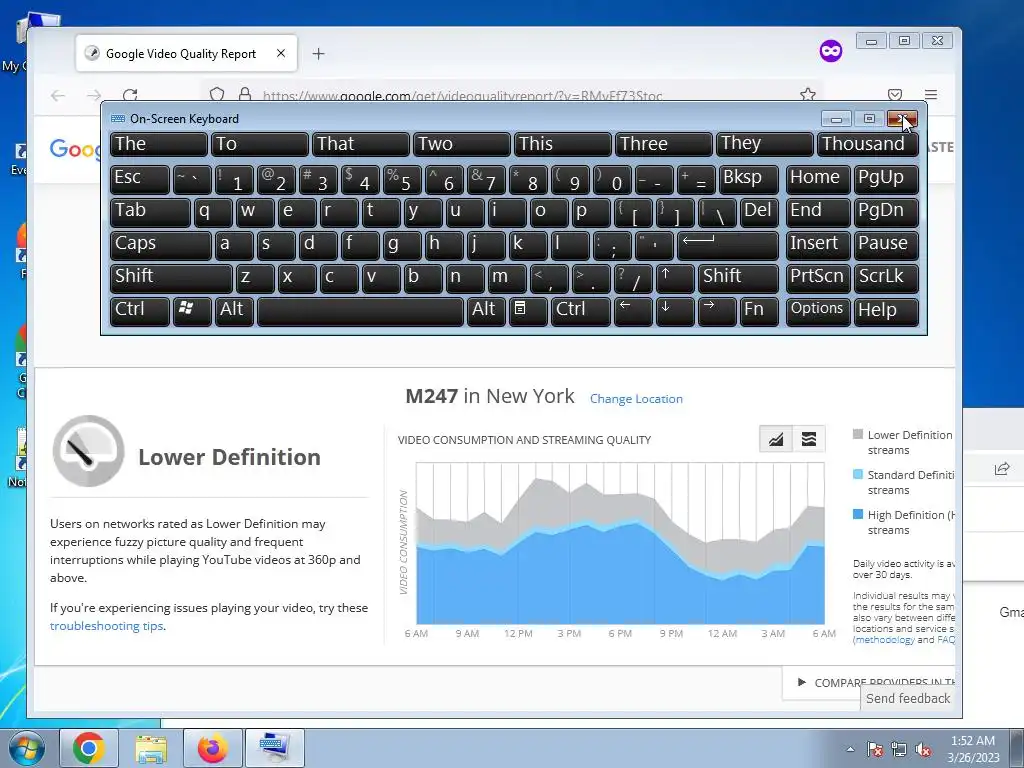Select On-Screen Keyboard taskbar icon

coord(274,748)
